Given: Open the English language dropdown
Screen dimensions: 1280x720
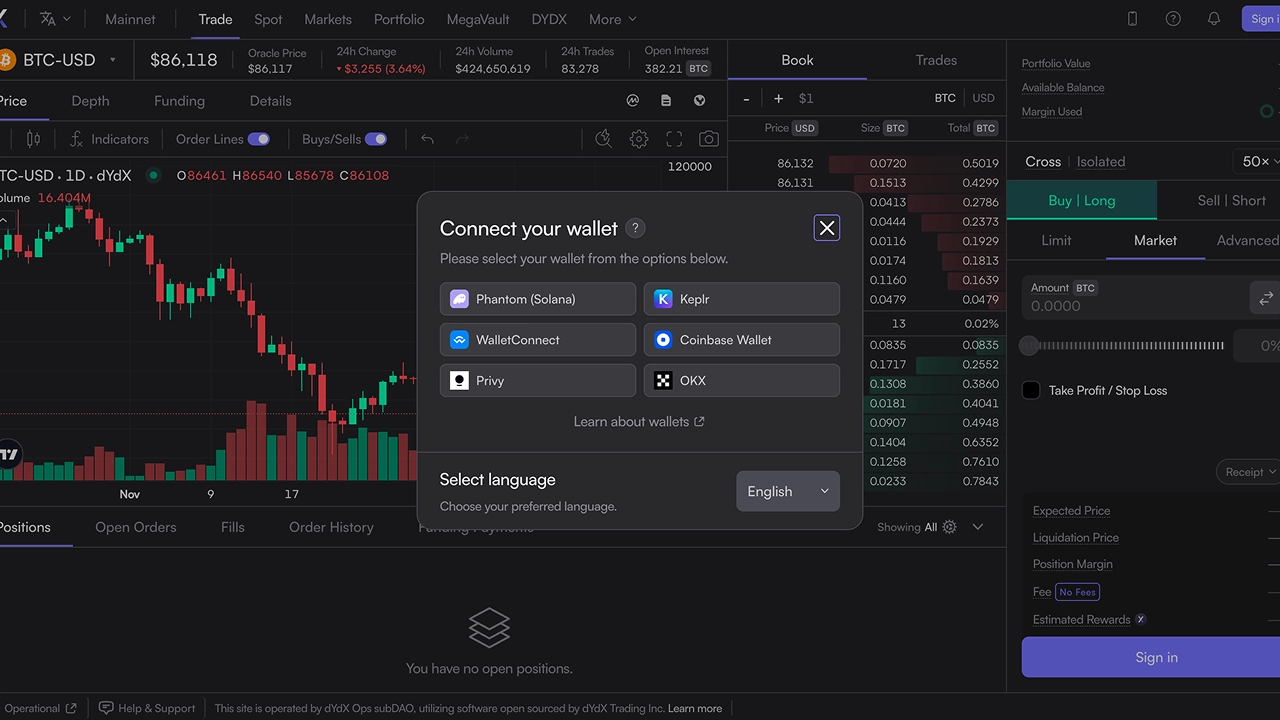Looking at the screenshot, I should [788, 491].
